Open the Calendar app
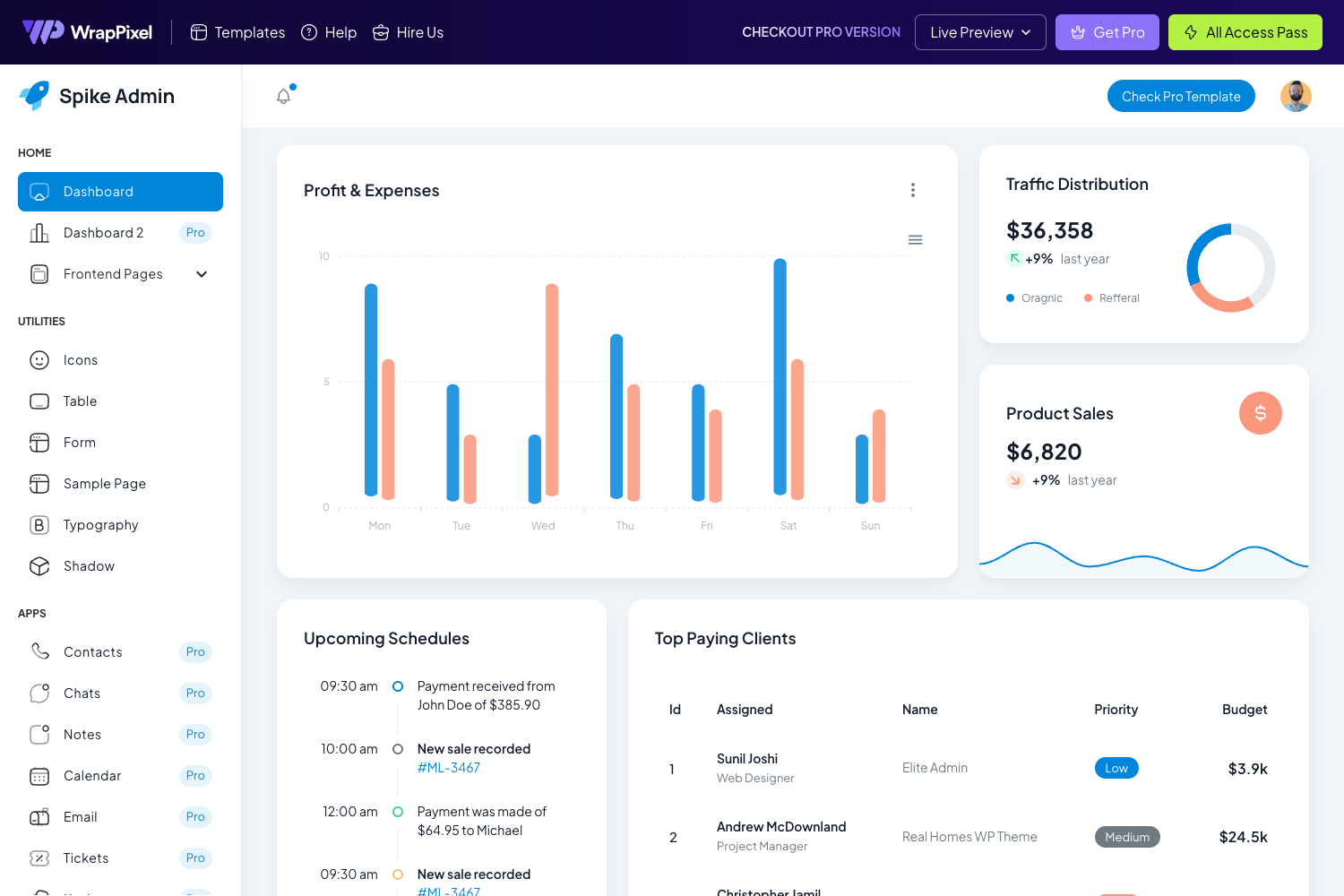The image size is (1344, 896). coord(91,775)
